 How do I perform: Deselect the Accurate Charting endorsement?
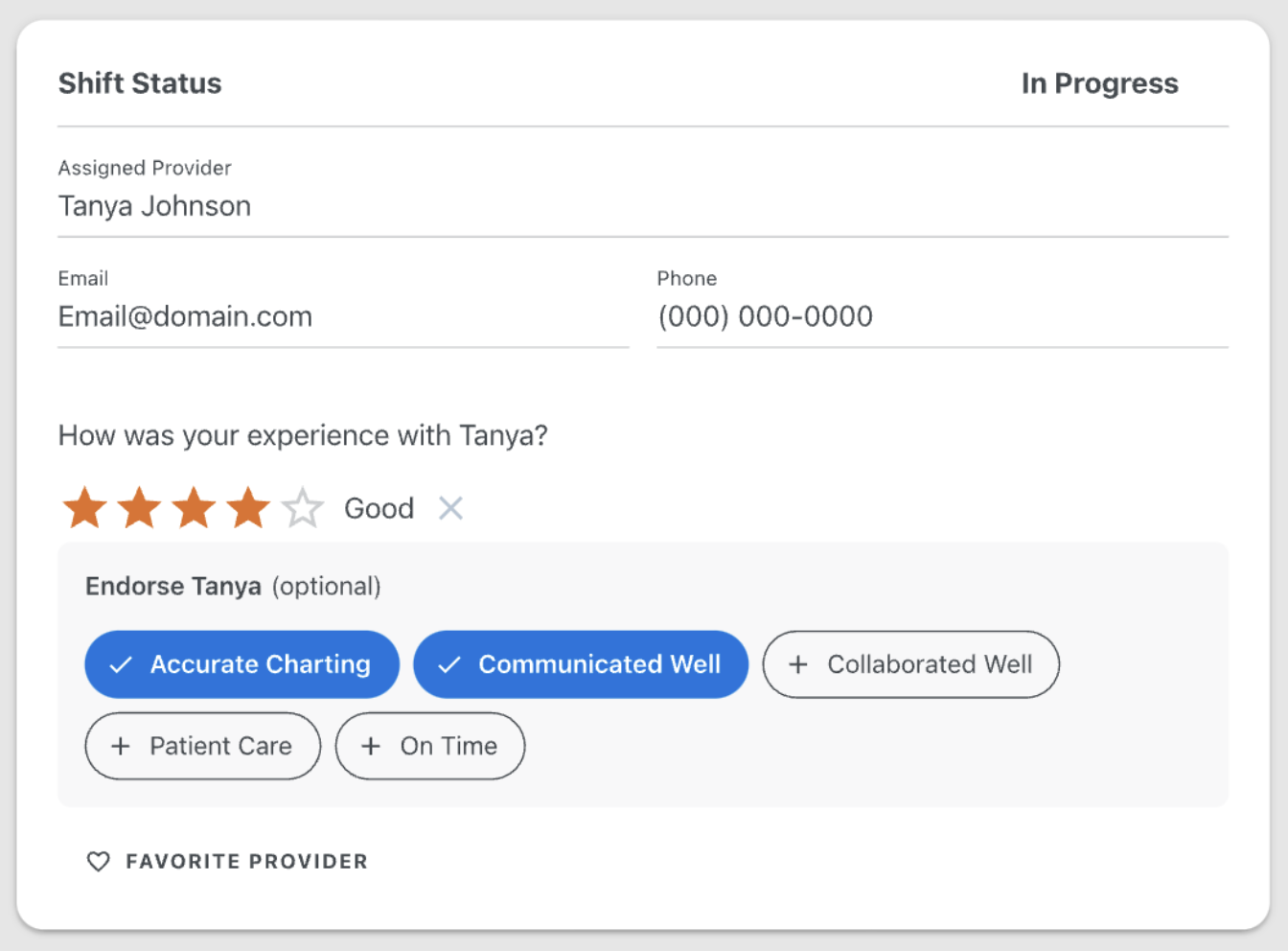click(x=241, y=664)
